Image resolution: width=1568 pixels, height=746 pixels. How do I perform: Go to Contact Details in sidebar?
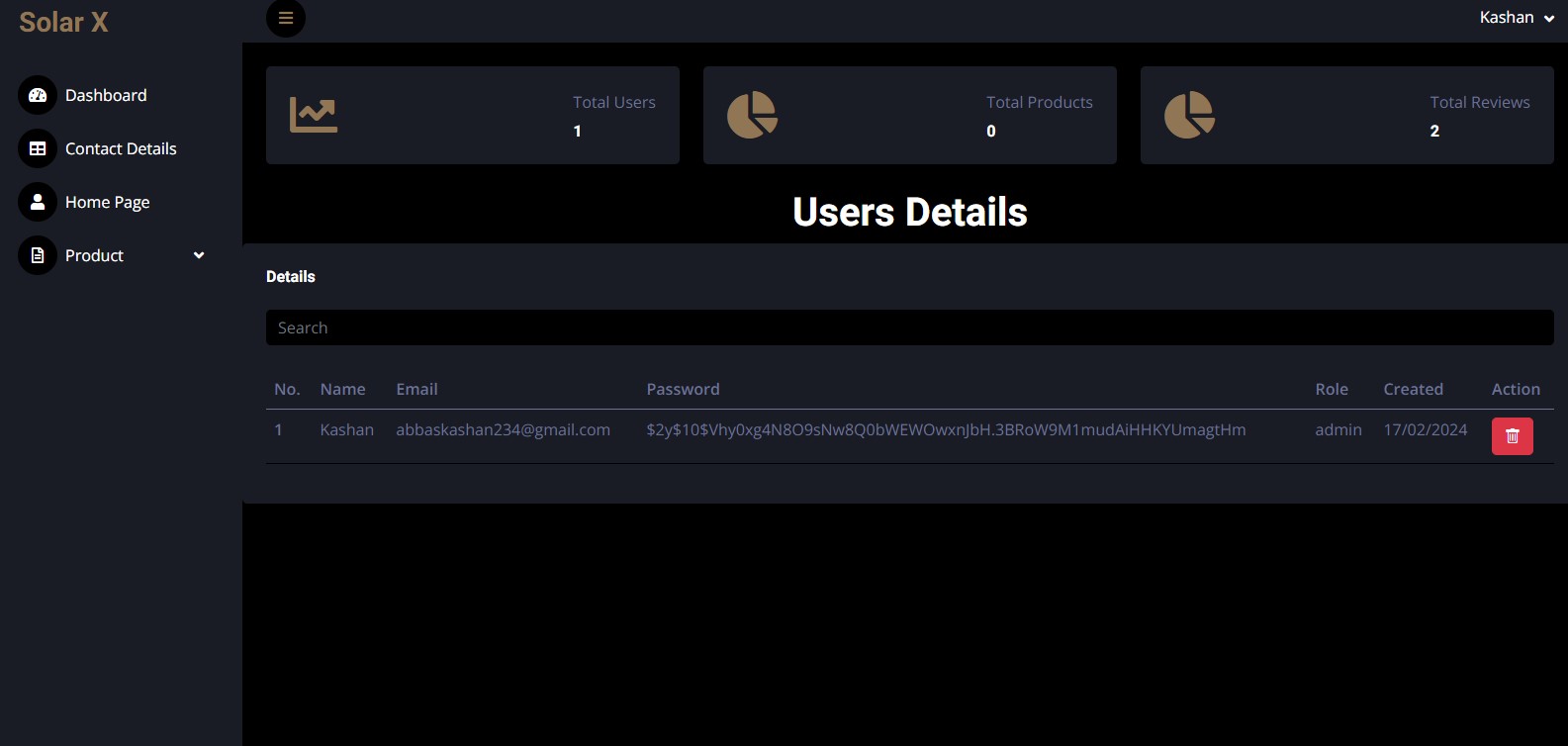[121, 148]
